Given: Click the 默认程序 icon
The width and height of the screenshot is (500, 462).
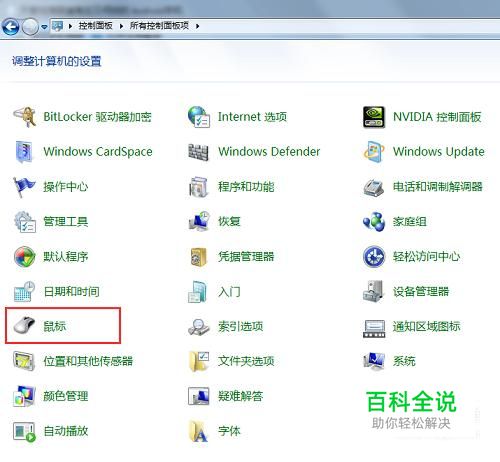Looking at the screenshot, I should click(24, 257).
